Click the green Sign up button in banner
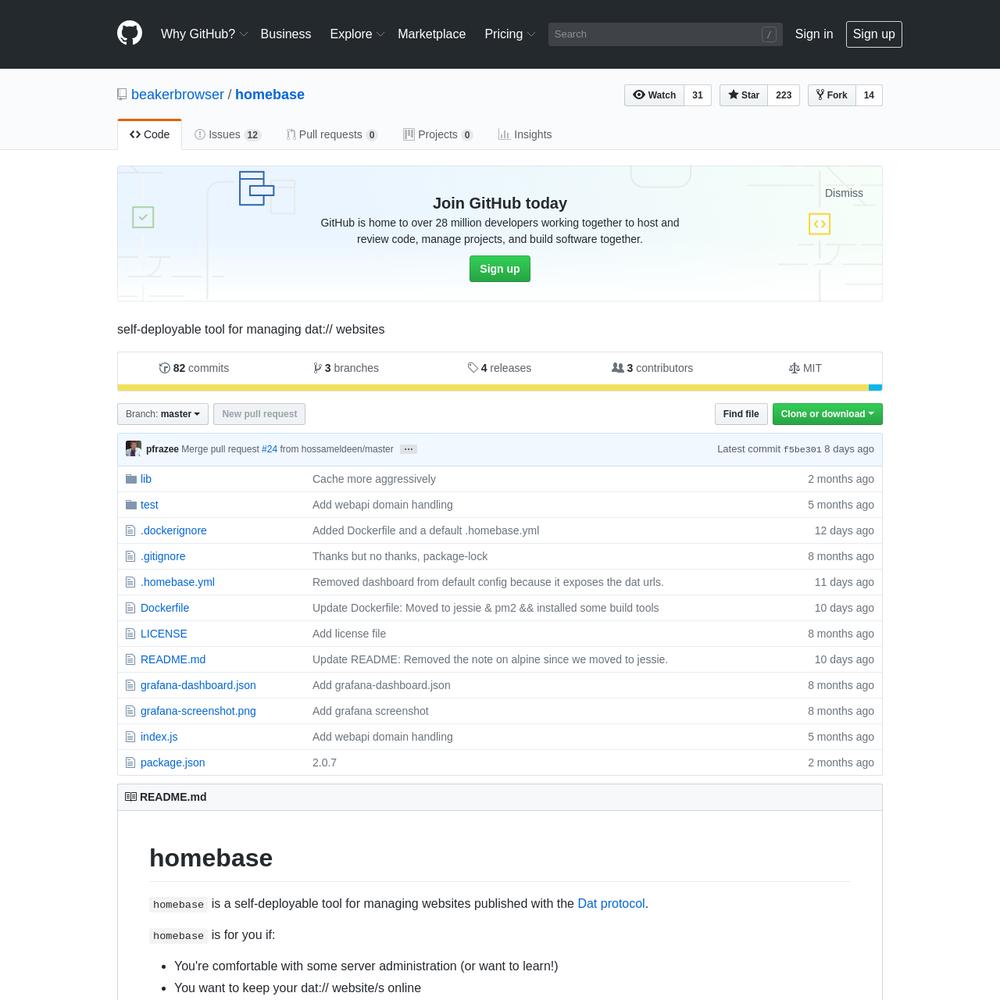The width and height of the screenshot is (1000, 1000). click(x=499, y=268)
